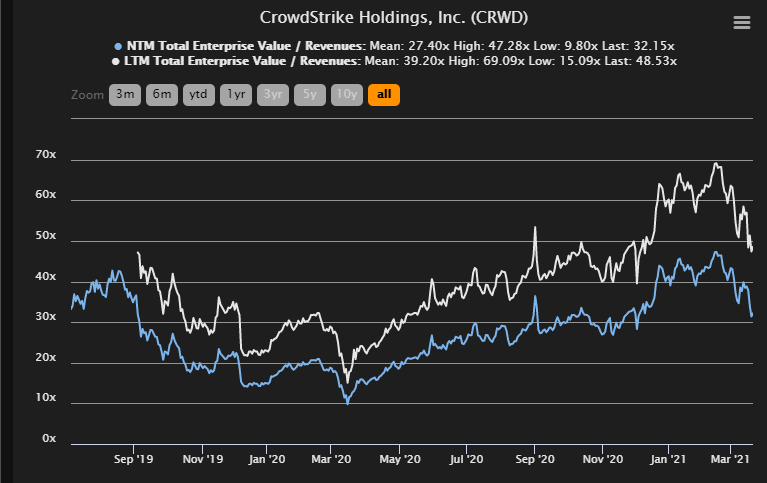Image resolution: width=767 pixels, height=483 pixels.
Task: Click the 50x axis label
Action: [45, 236]
